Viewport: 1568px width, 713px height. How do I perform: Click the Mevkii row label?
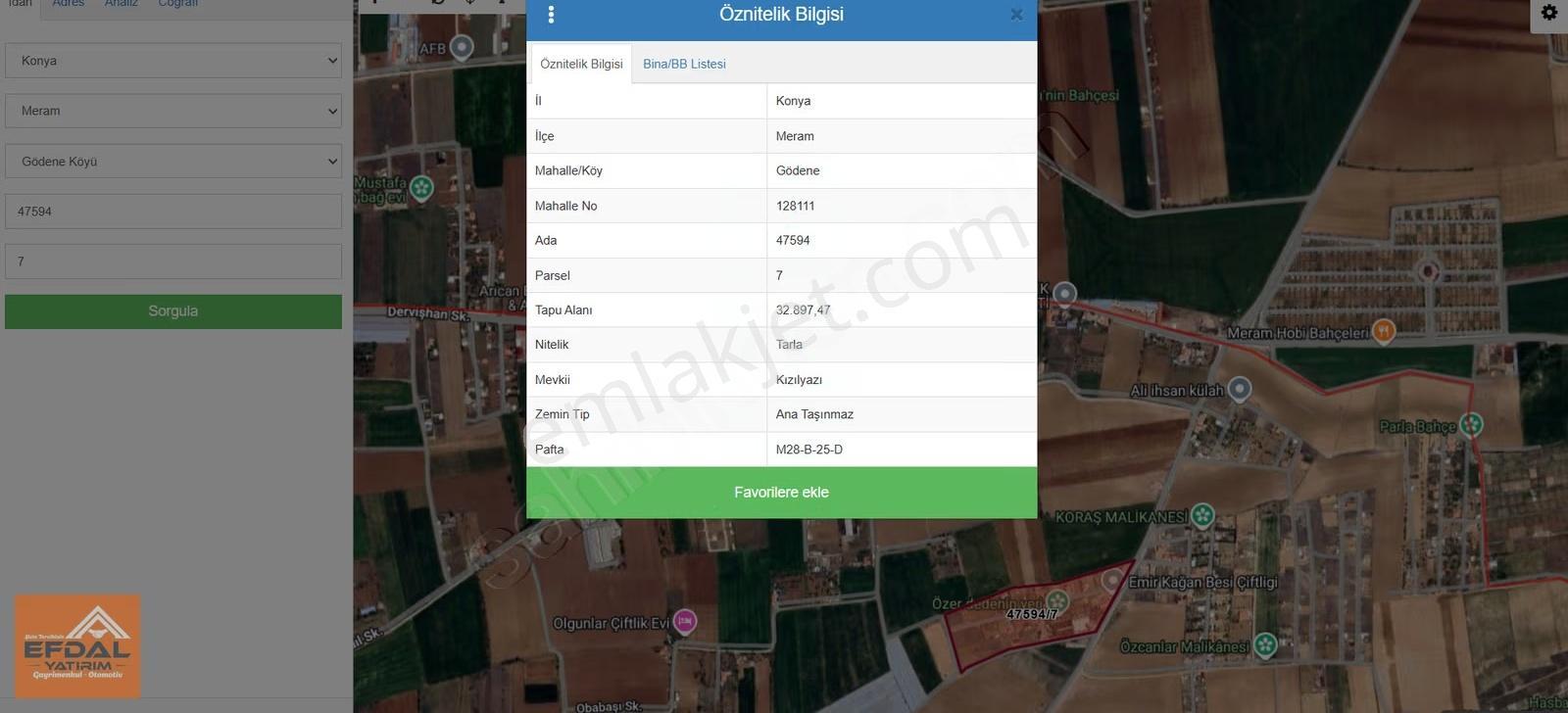pyautogui.click(x=553, y=380)
